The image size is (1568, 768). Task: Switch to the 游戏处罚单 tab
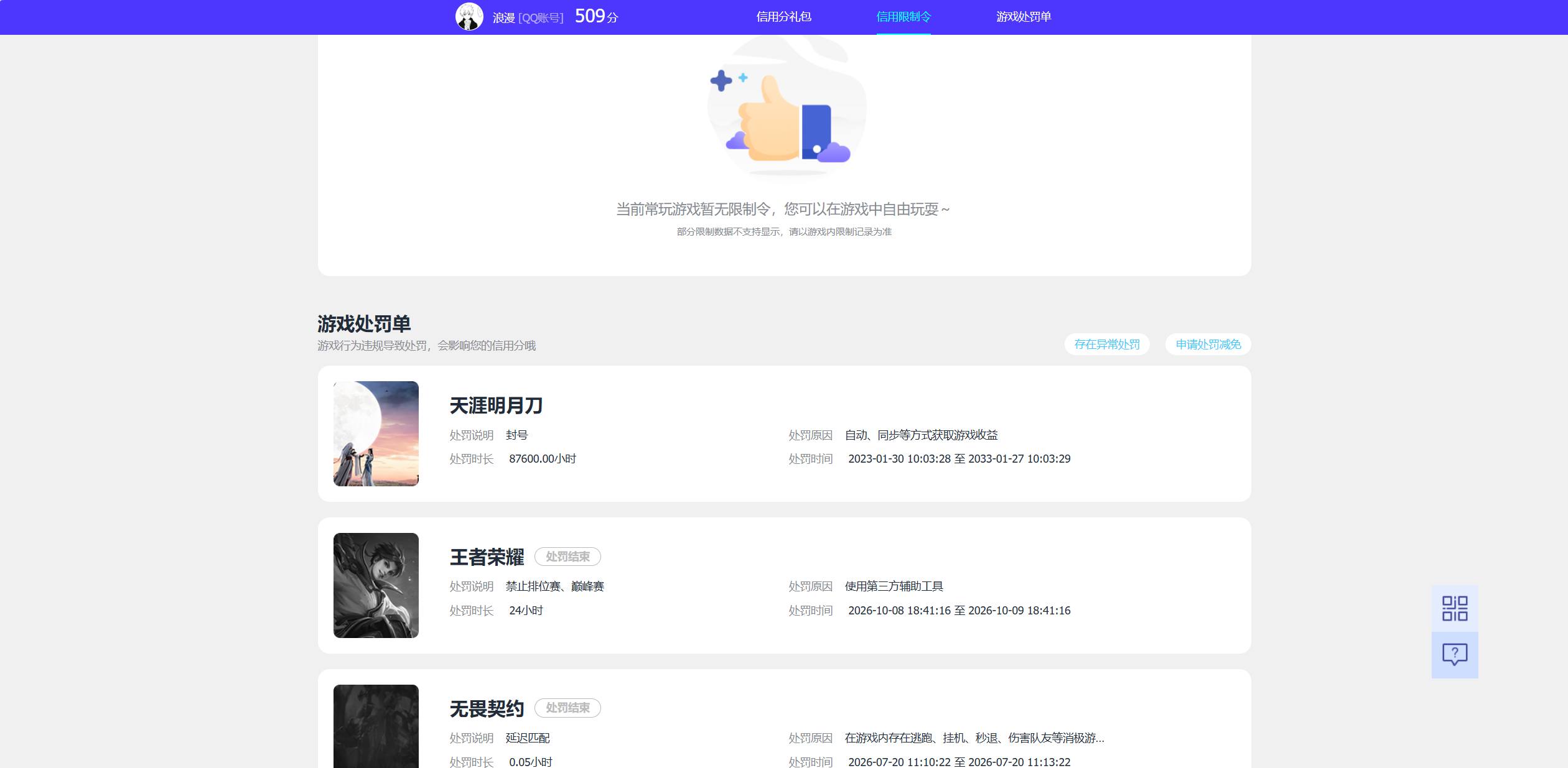(1024, 17)
